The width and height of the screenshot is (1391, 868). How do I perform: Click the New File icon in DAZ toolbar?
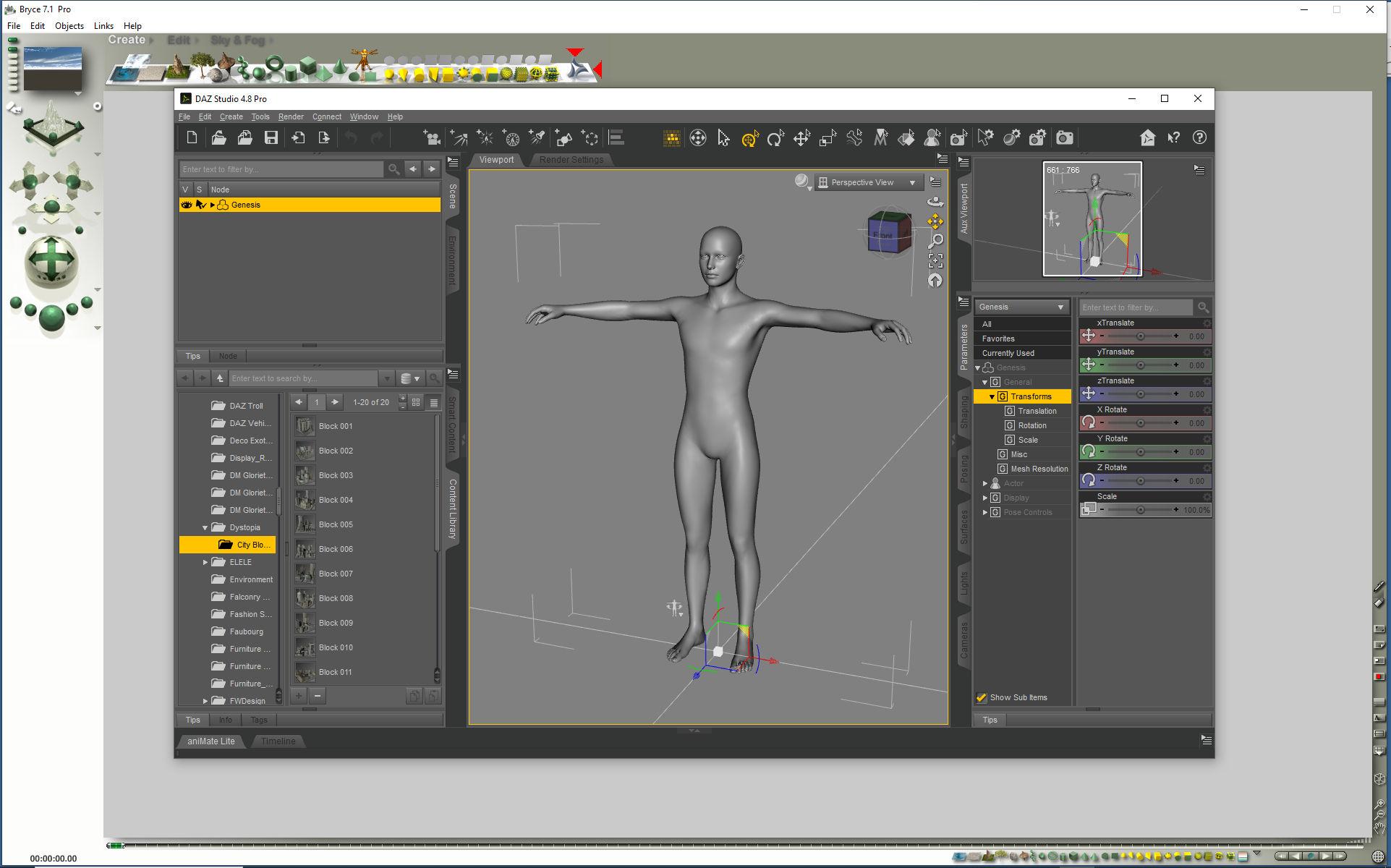192,137
